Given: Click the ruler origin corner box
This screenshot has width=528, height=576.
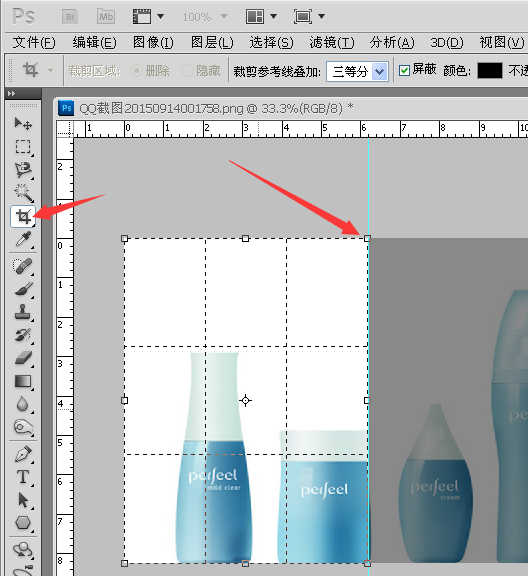Looking at the screenshot, I should tap(65, 129).
